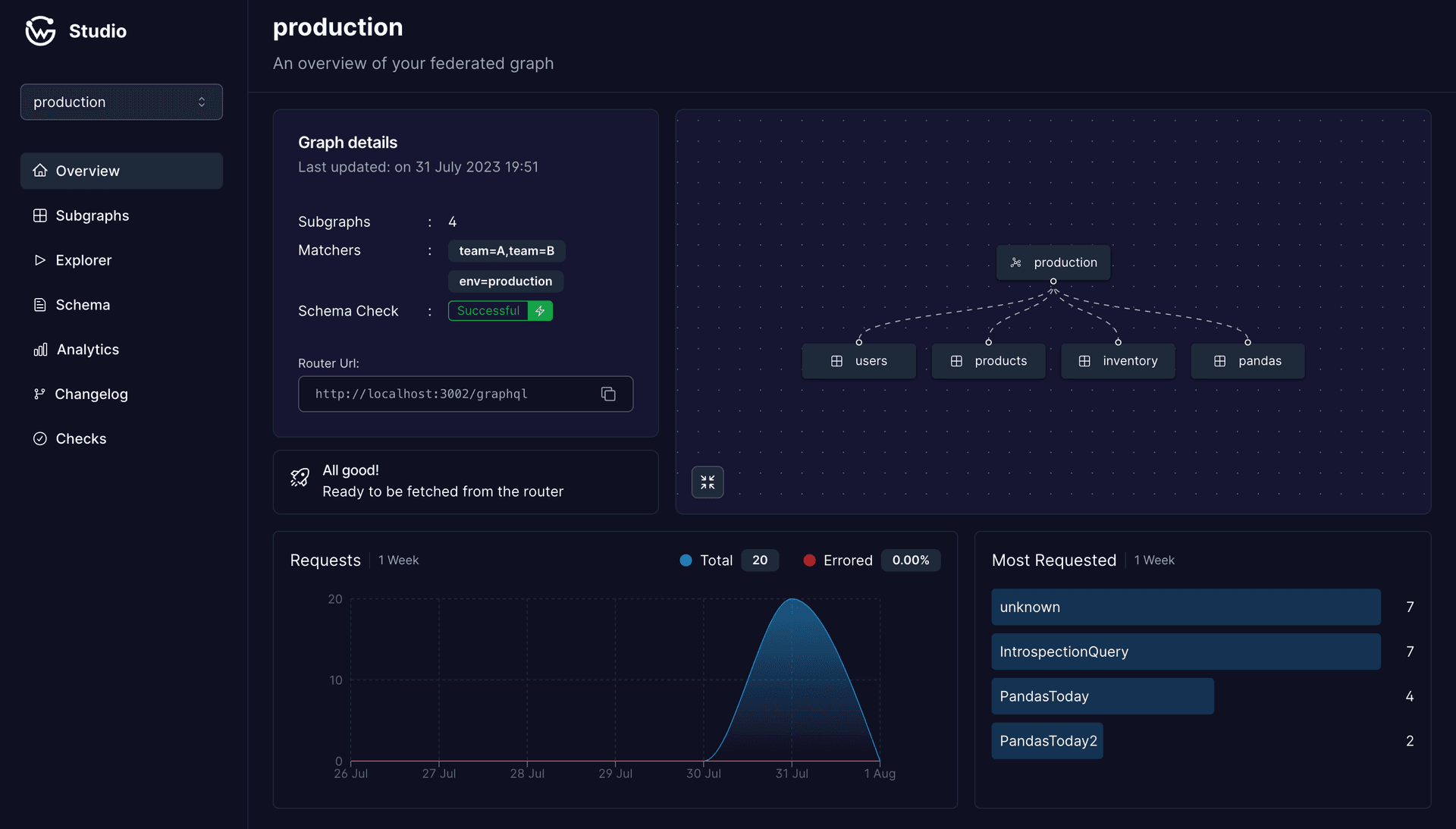Select the Explorer play icon in sidebar
This screenshot has width=1456, height=829.
coord(40,260)
